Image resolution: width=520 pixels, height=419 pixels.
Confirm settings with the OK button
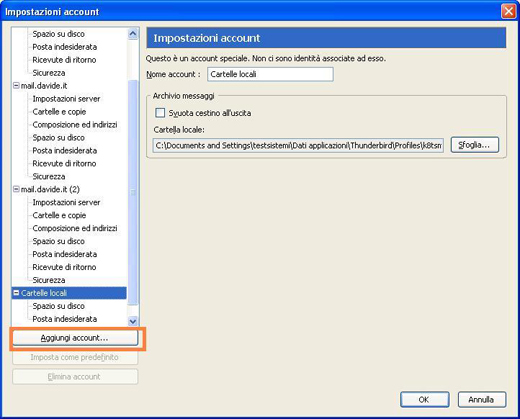coord(424,399)
